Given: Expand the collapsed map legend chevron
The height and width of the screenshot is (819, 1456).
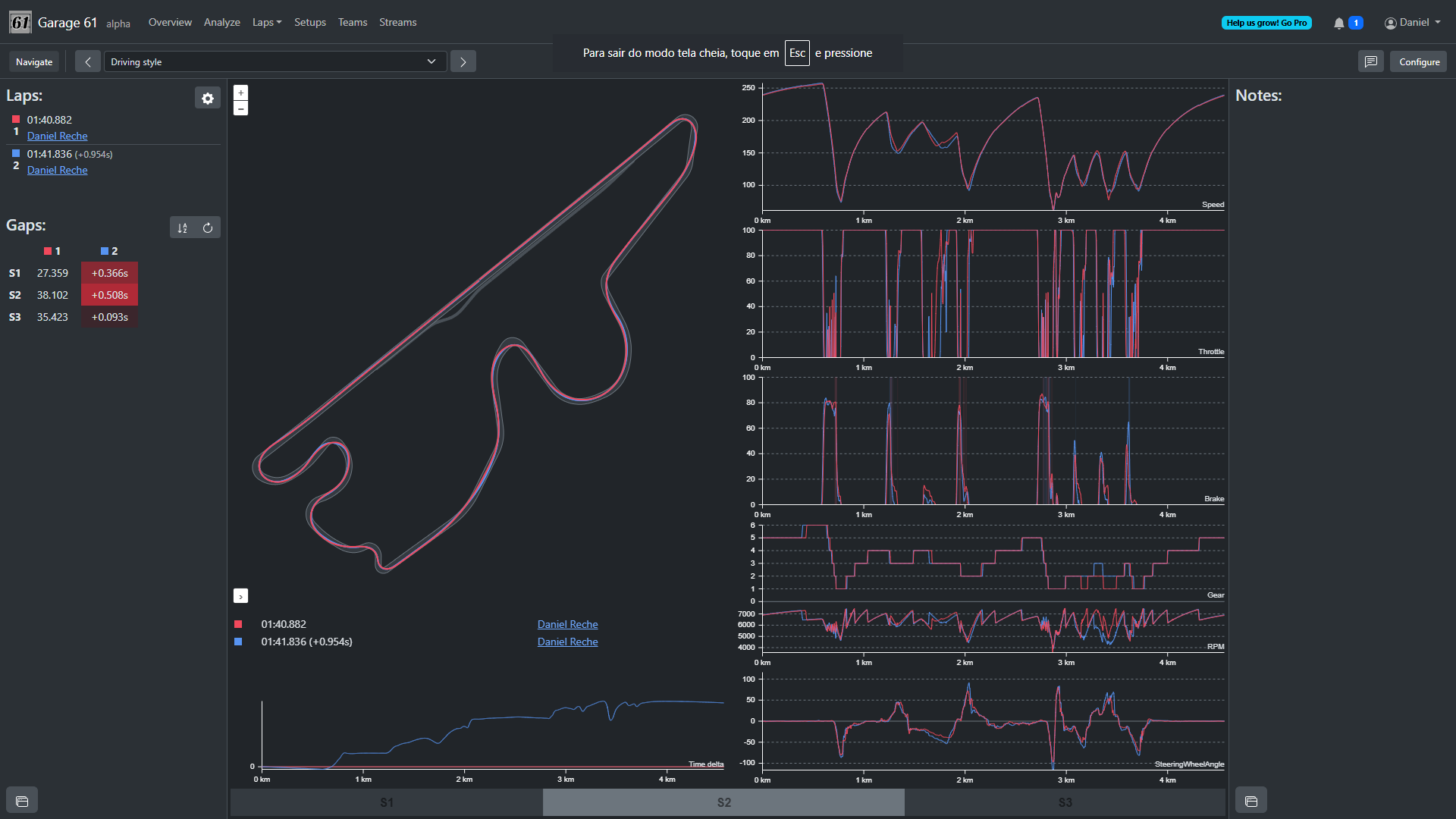Looking at the screenshot, I should pos(240,596).
